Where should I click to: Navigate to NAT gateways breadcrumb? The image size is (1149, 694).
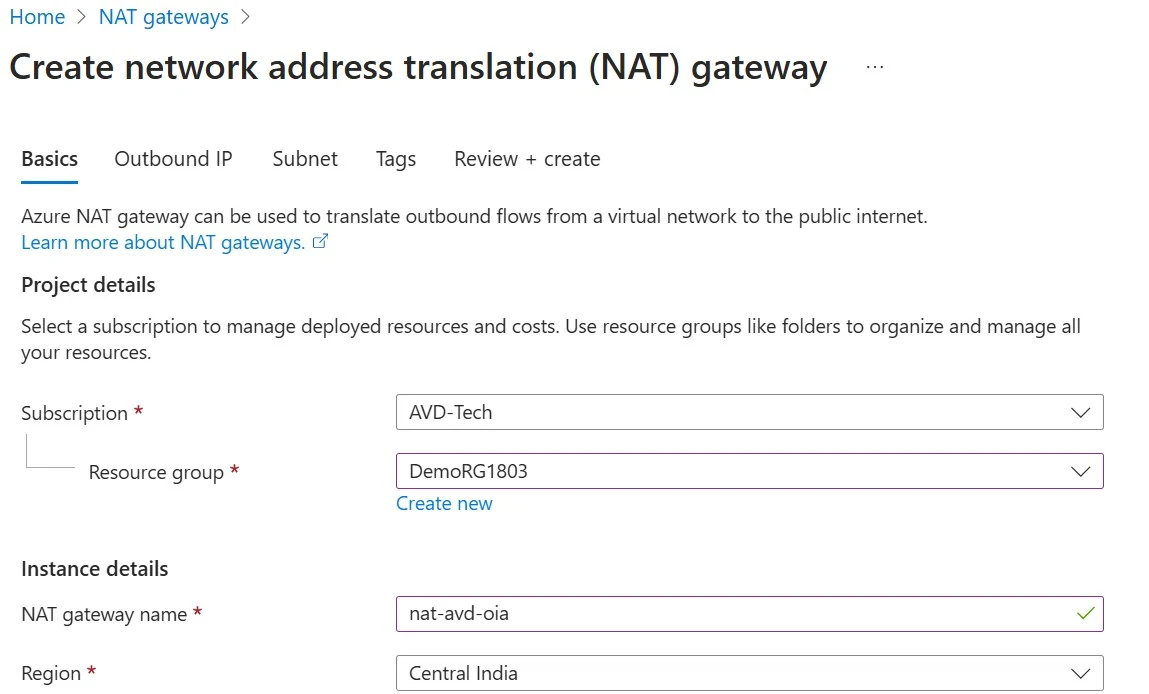click(164, 17)
